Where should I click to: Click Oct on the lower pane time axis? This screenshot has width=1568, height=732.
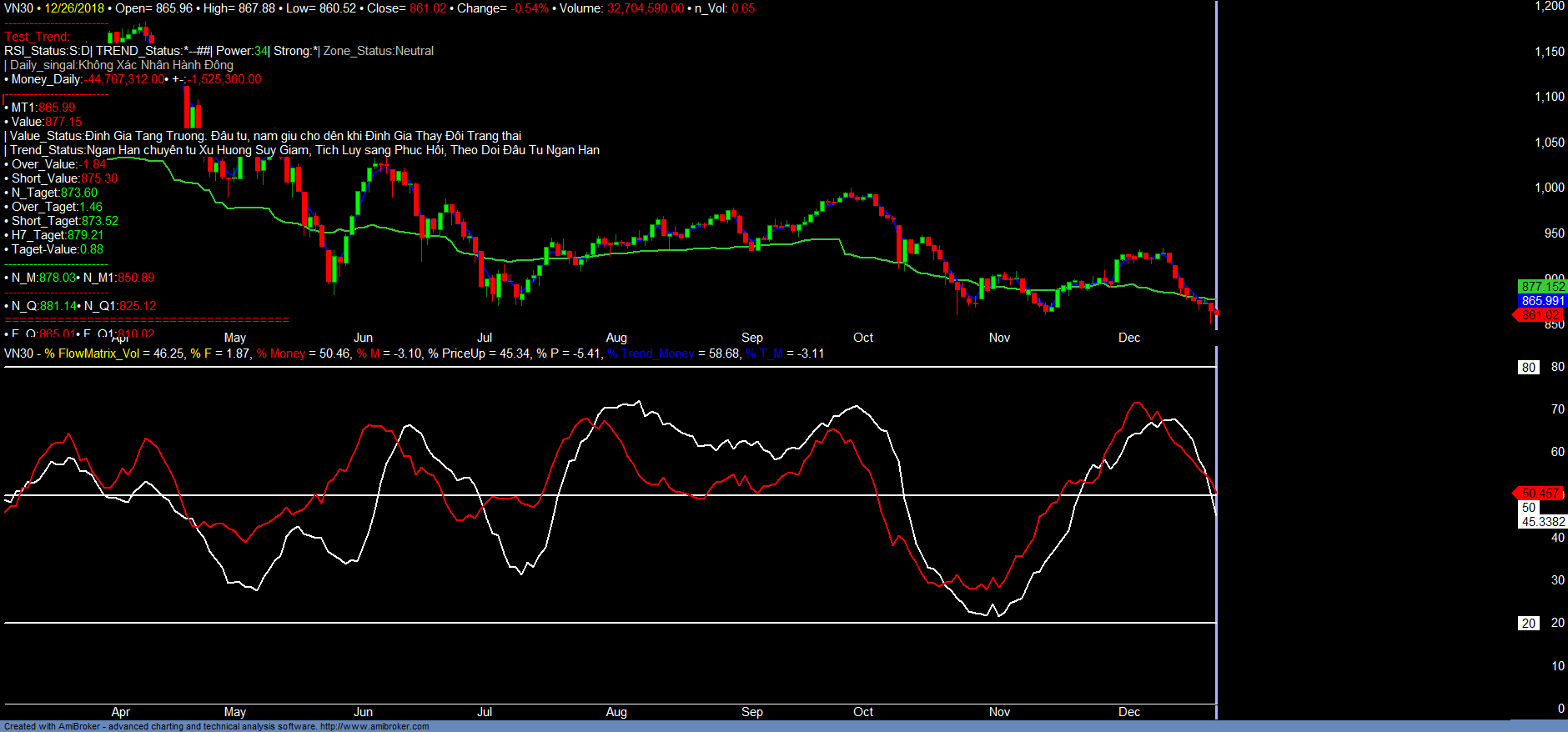pos(863,712)
